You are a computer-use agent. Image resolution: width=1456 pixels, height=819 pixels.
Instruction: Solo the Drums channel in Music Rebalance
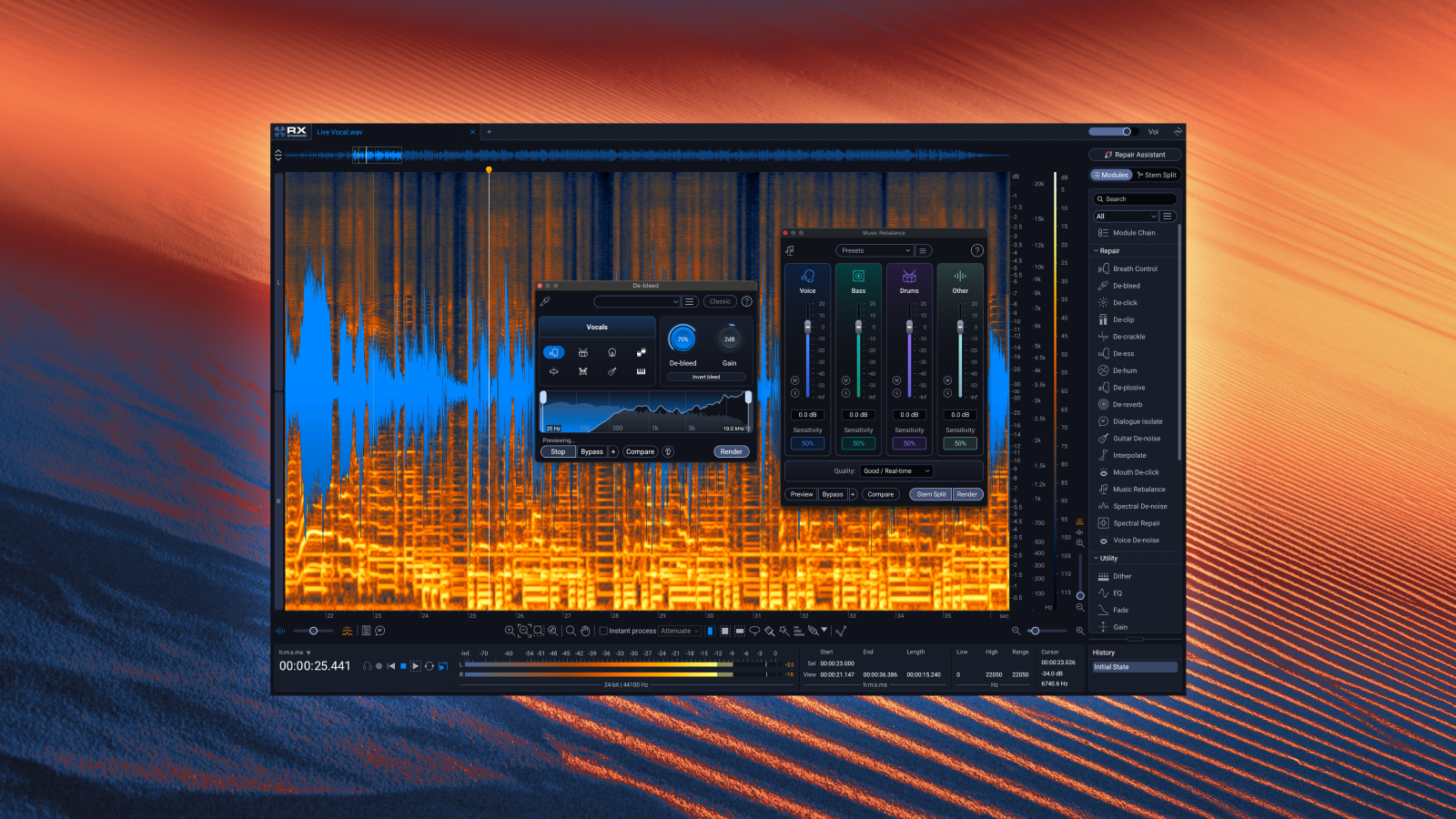coord(896,393)
